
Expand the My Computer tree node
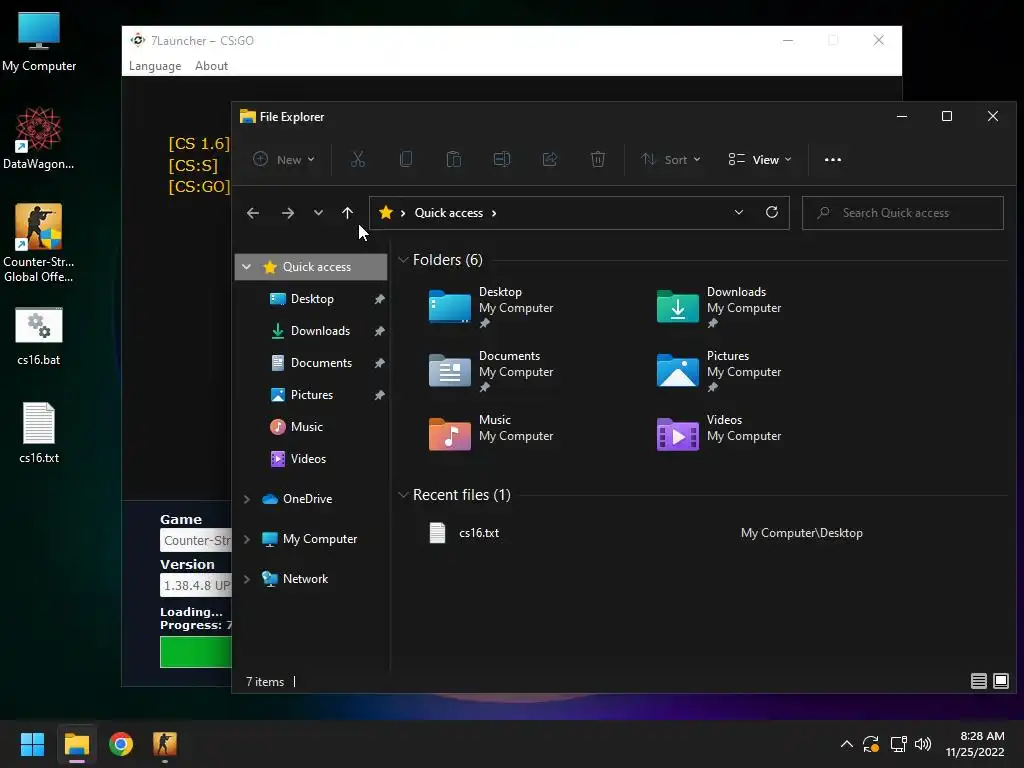point(246,539)
